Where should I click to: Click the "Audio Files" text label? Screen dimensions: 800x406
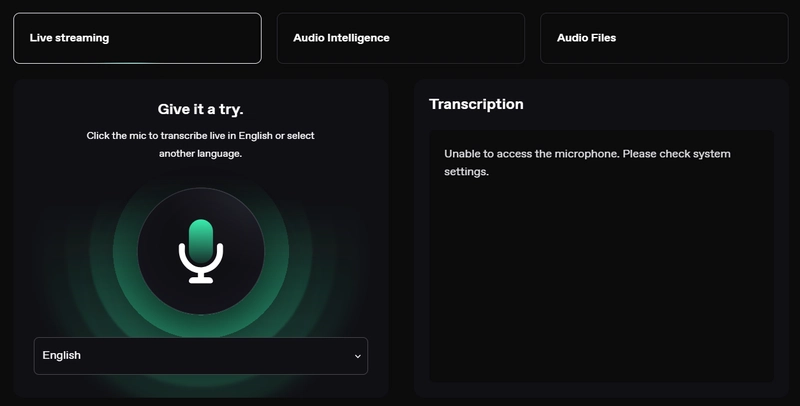click(x=586, y=38)
